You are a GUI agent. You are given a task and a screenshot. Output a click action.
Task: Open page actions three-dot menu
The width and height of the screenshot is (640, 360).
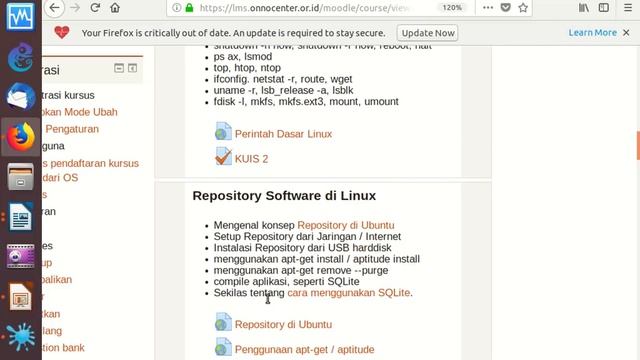488,8
